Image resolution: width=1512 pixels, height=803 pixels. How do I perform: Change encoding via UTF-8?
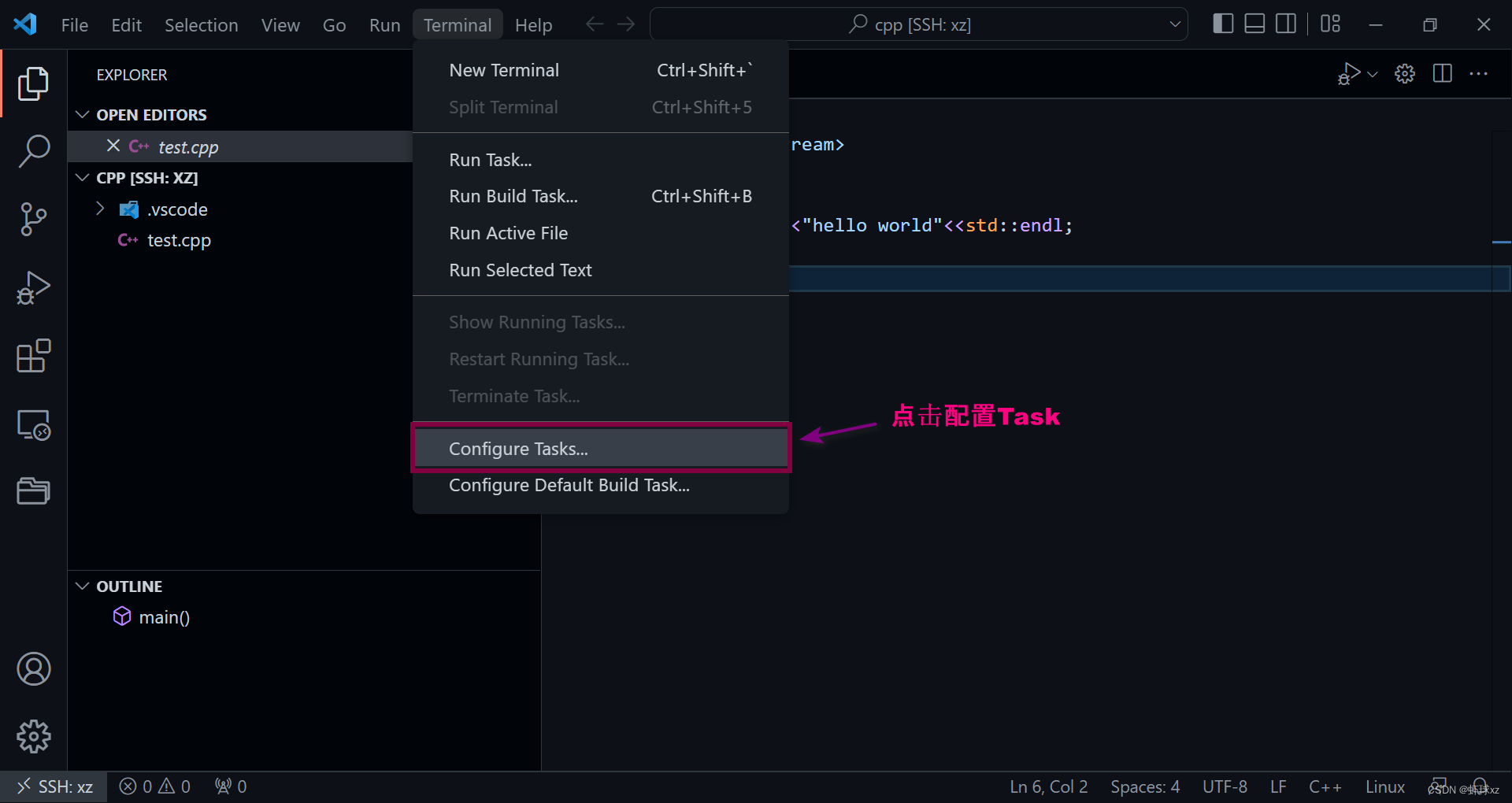coord(1225,786)
